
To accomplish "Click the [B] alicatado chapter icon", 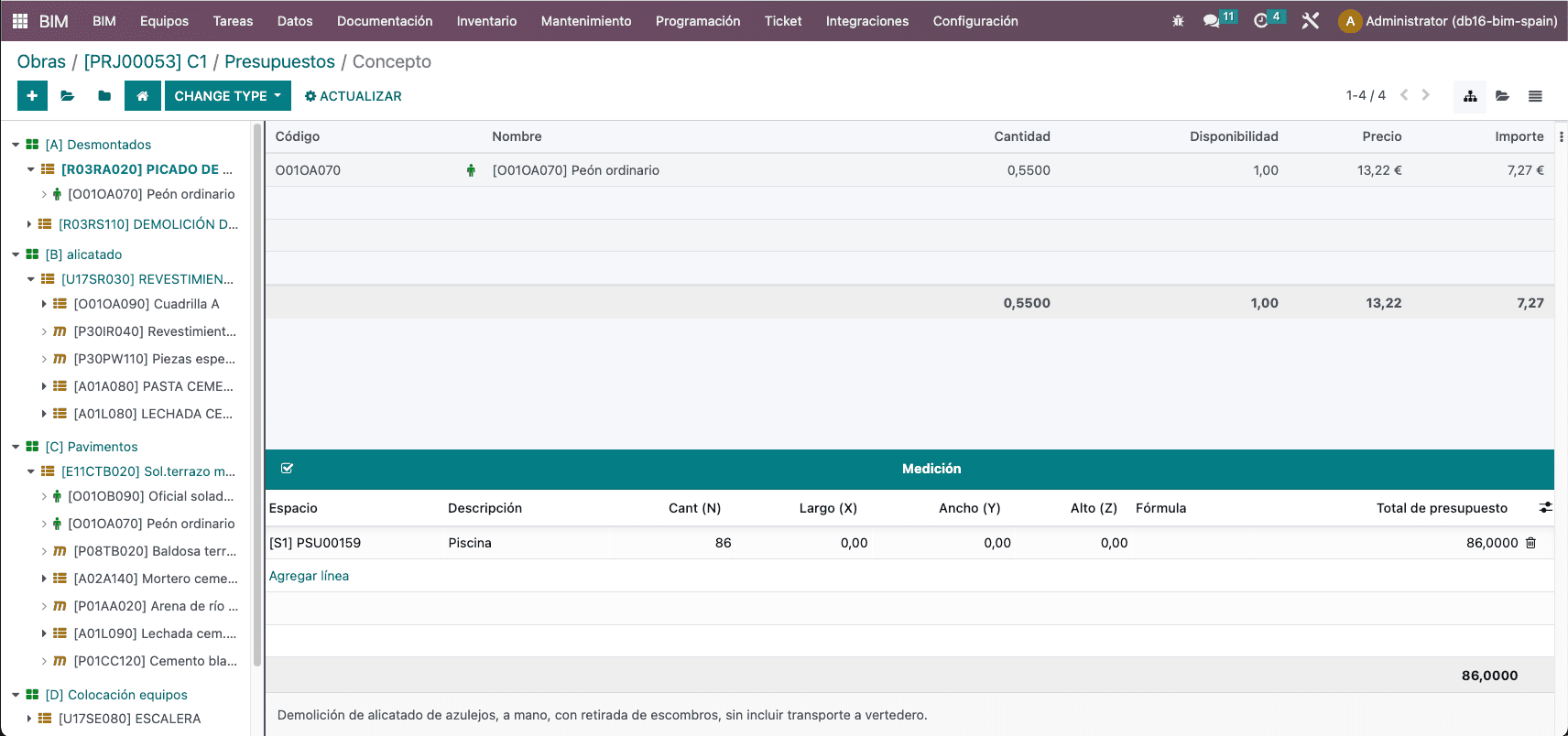I will (32, 254).
